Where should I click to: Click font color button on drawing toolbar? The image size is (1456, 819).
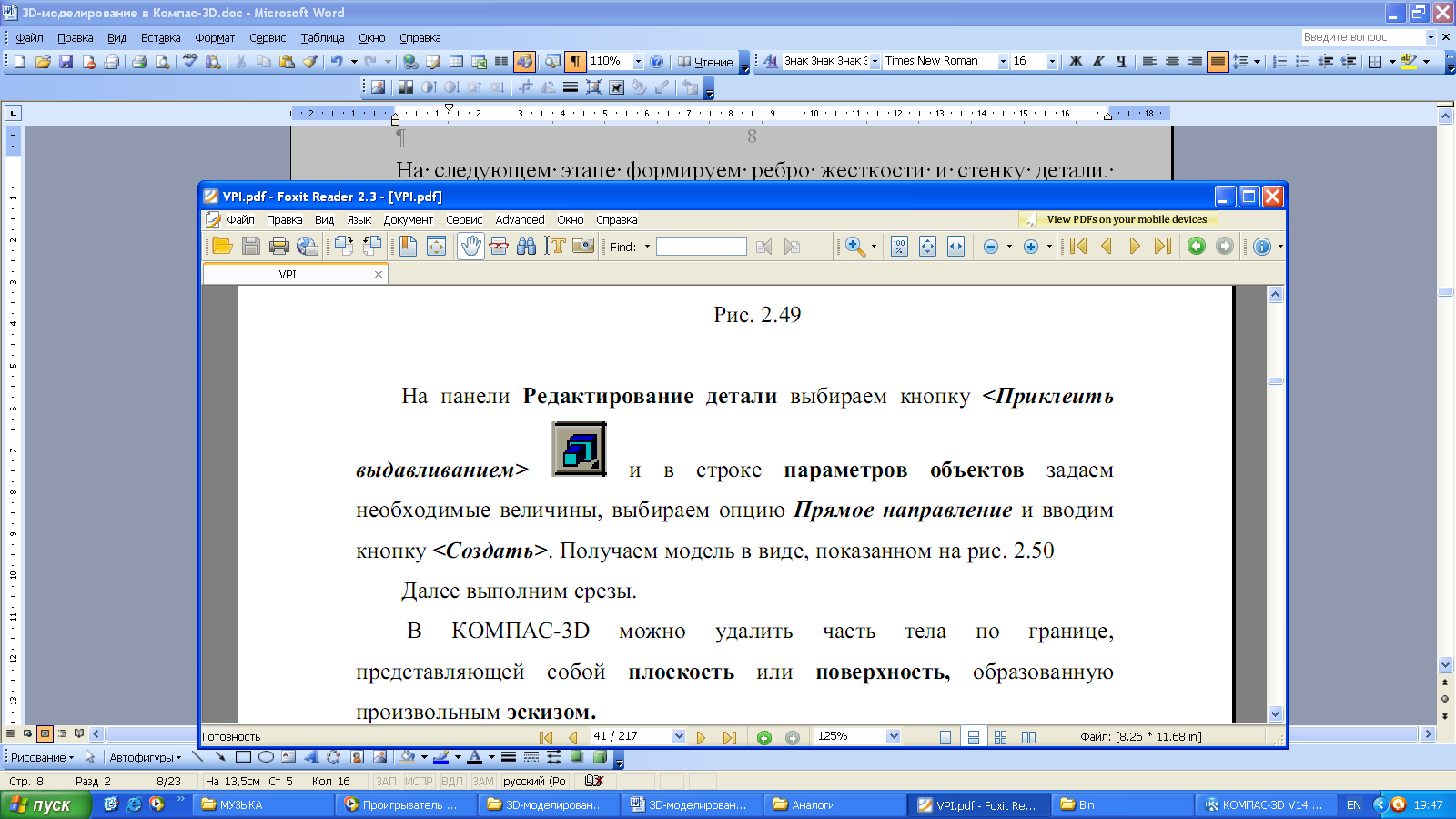[474, 757]
